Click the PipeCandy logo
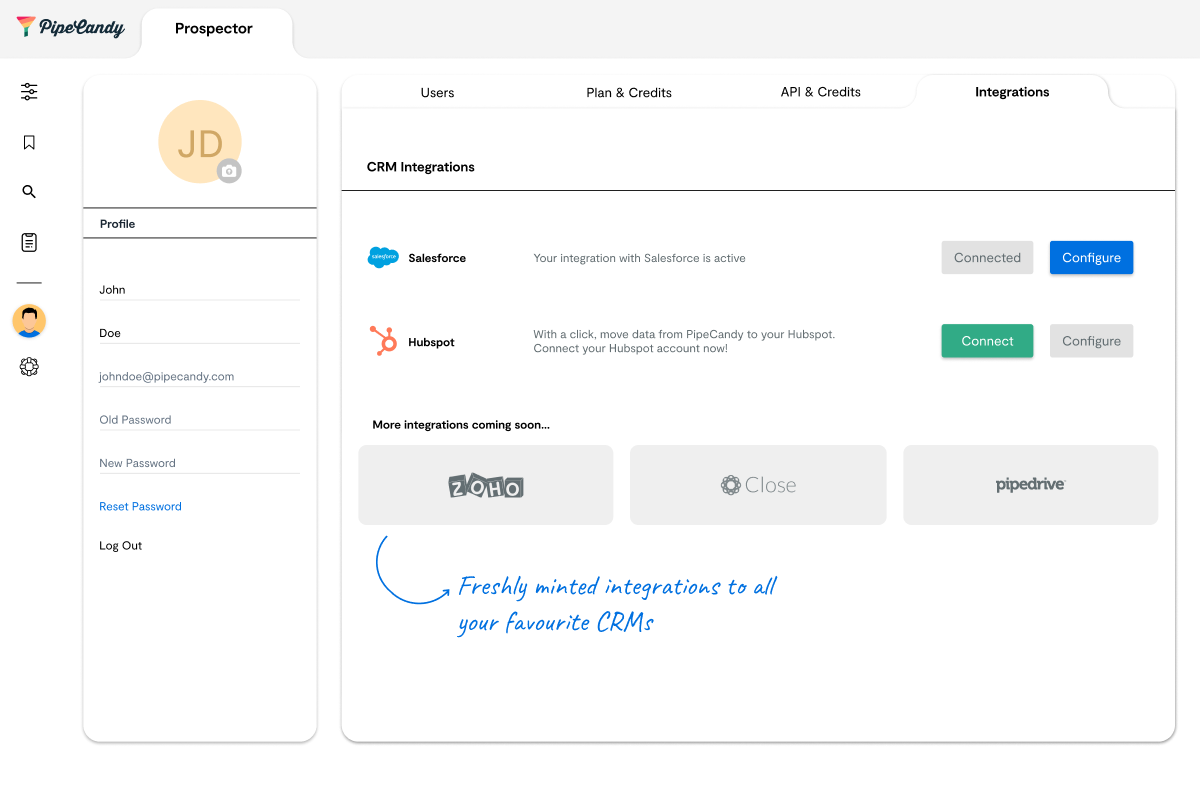This screenshot has width=1200, height=800. [71, 27]
